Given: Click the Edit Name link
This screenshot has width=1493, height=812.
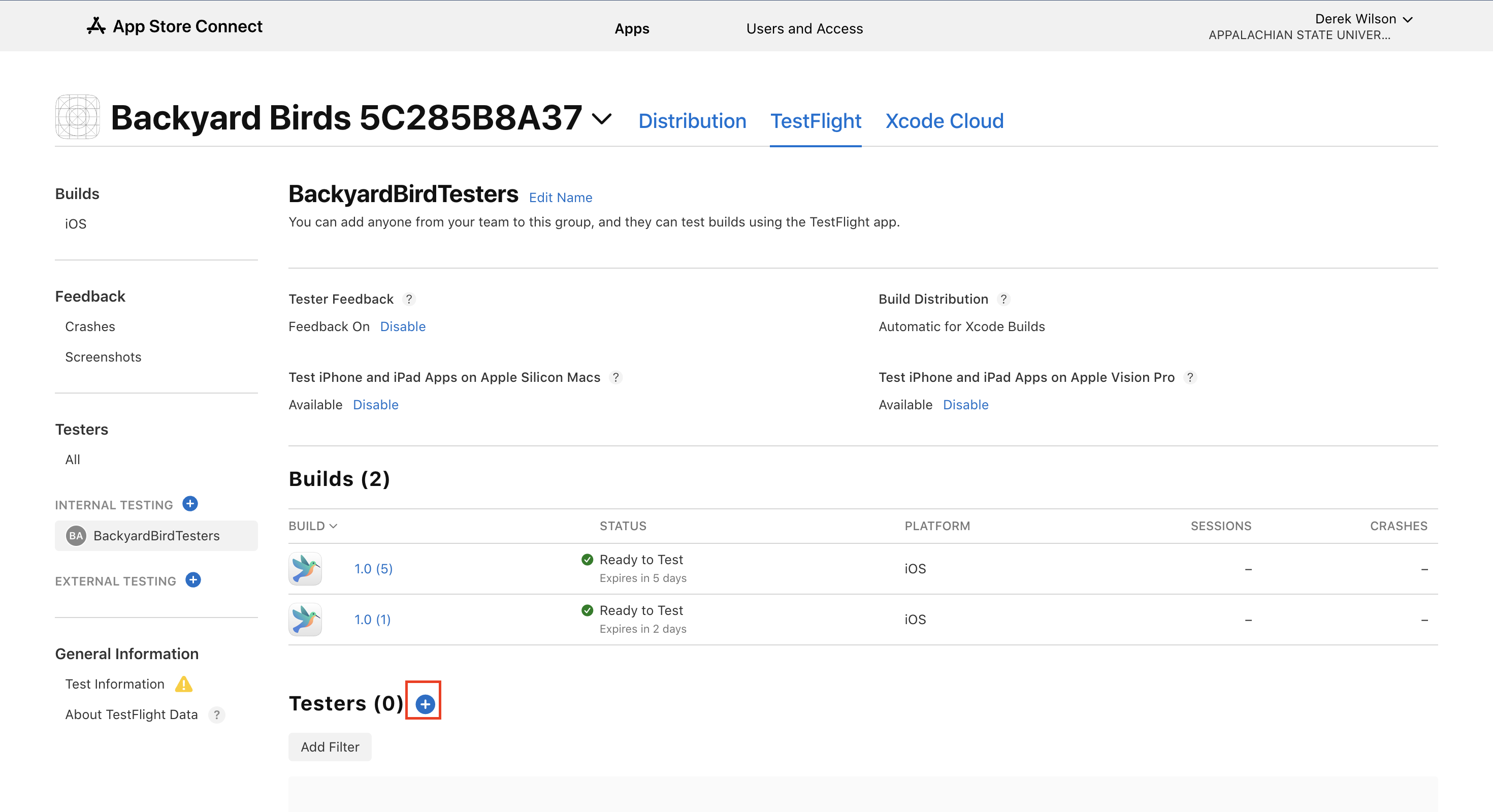Looking at the screenshot, I should click(x=561, y=198).
